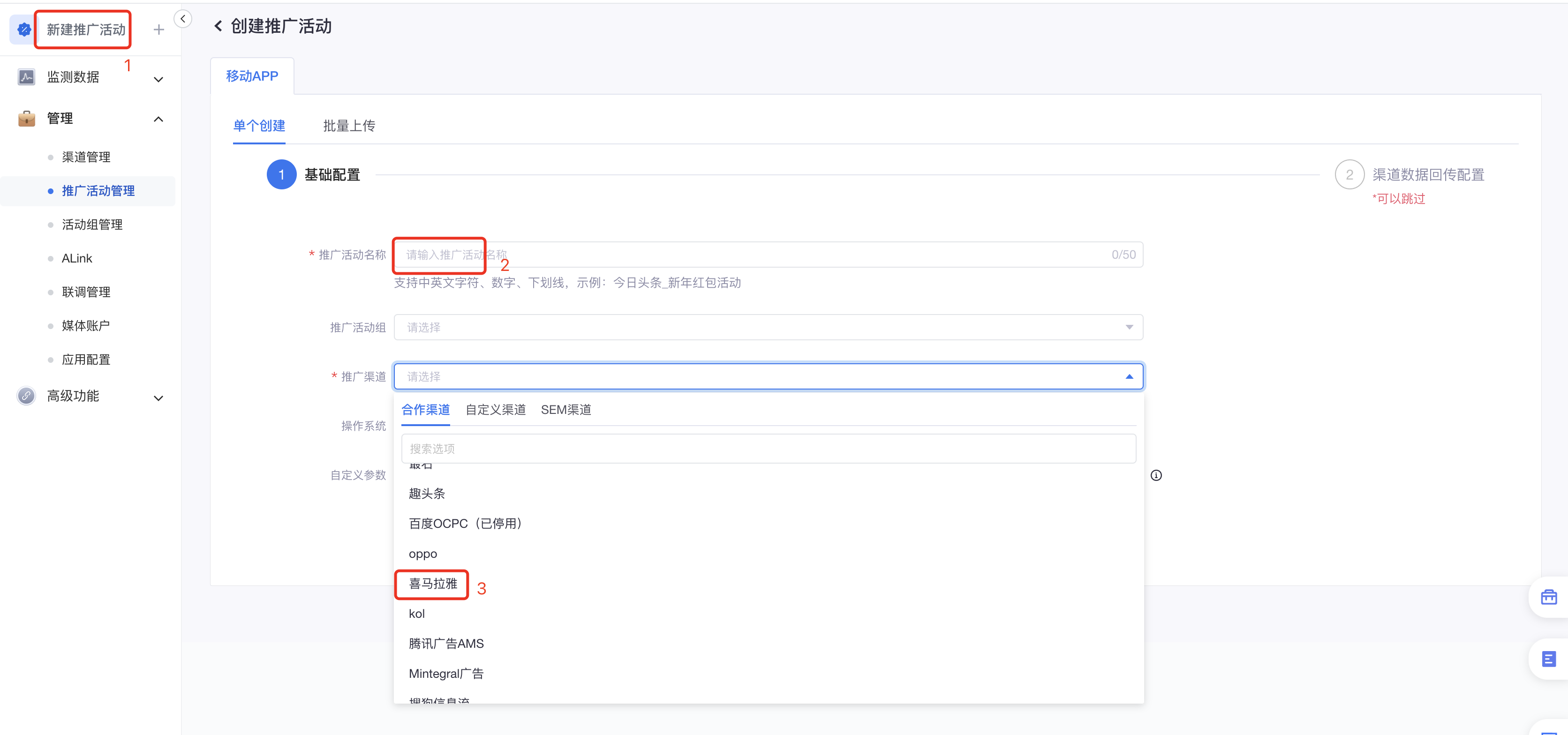Screen dimensions: 1568x735
Task: Switch to the 批量上传 tab
Action: click(x=349, y=126)
